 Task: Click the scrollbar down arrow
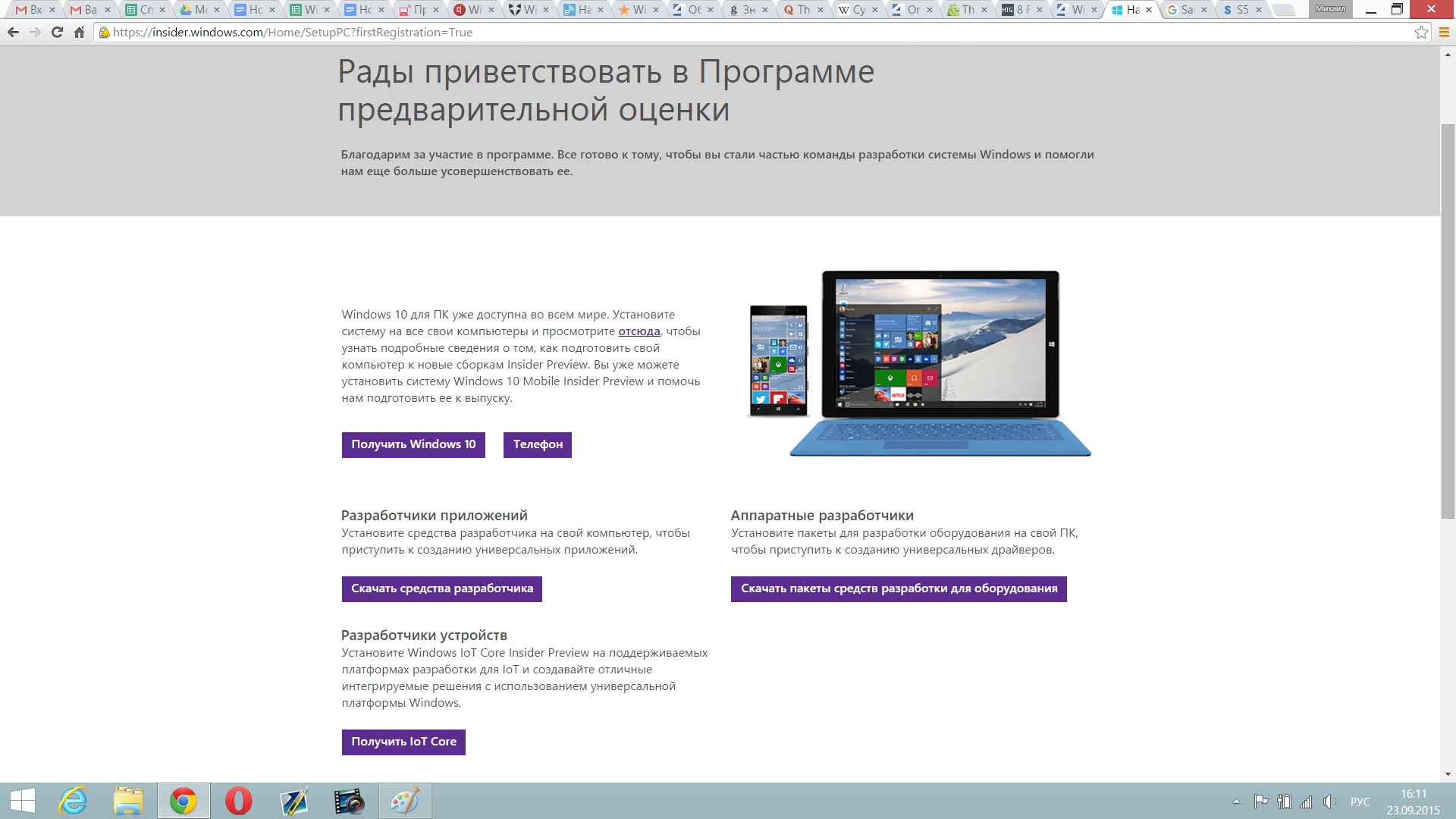point(1448,774)
